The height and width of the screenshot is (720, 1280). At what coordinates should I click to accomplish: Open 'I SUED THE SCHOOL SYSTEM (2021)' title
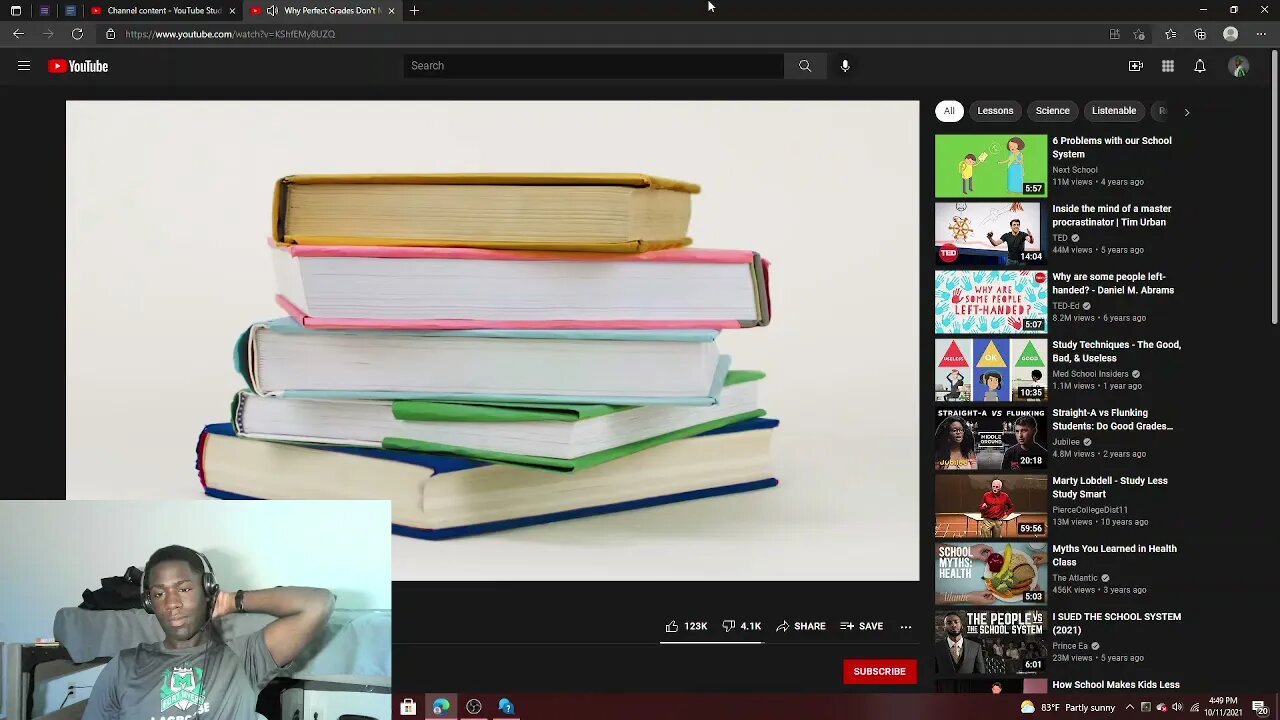click(1116, 624)
